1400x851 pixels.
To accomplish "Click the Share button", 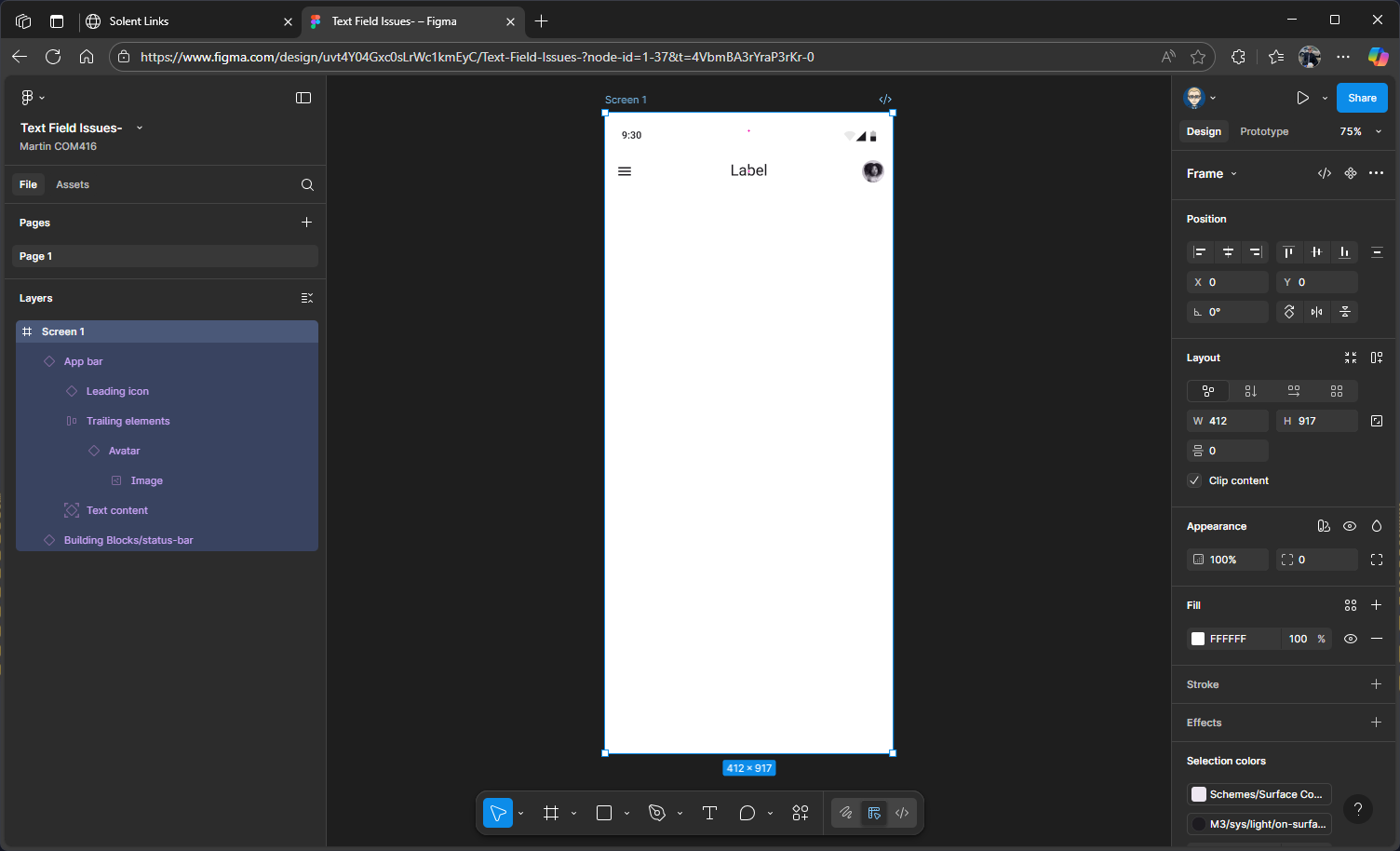I will tap(1362, 98).
